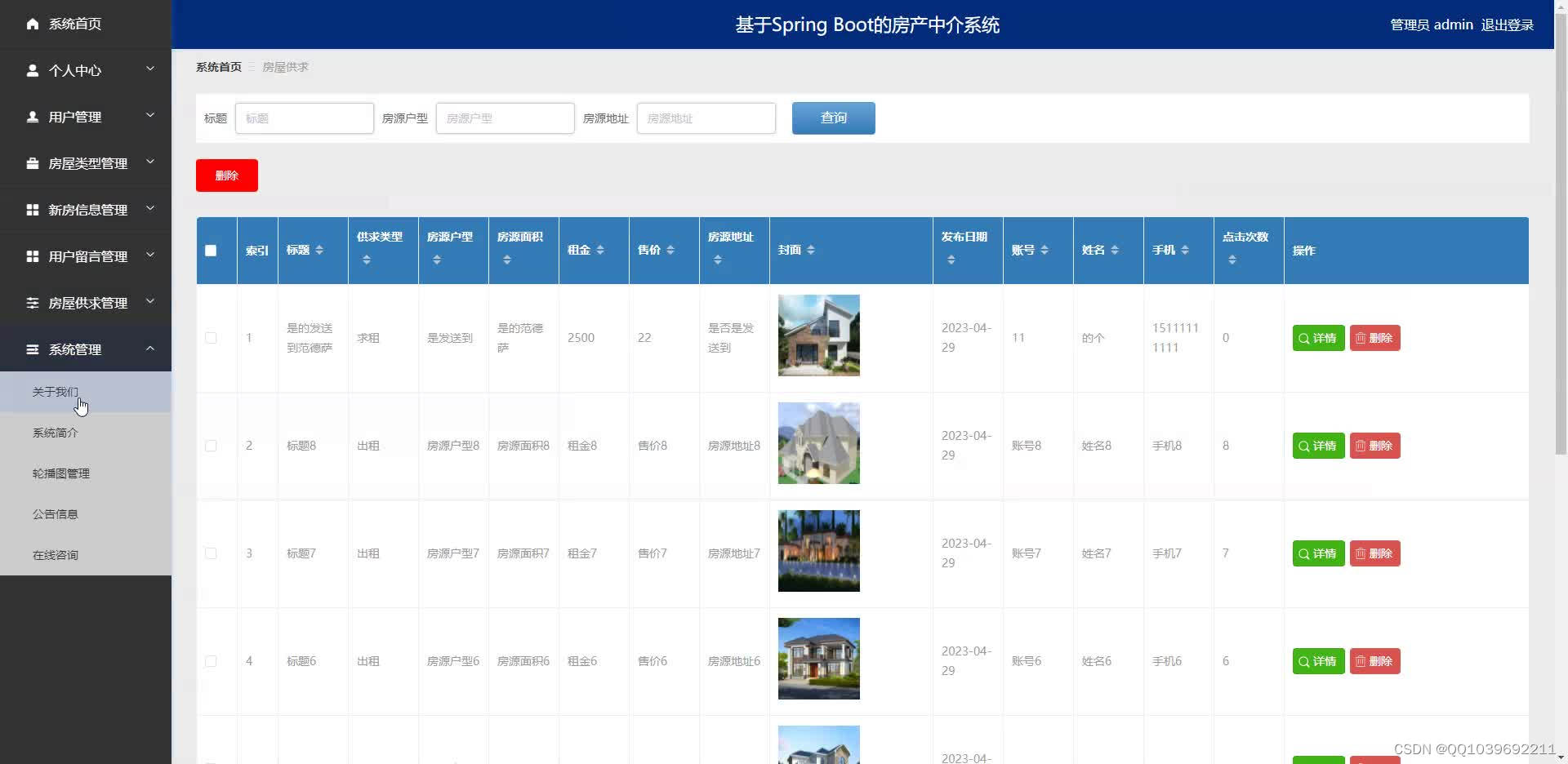Open 系统简介 submenu item
This screenshot has width=1568, height=764.
(x=86, y=433)
